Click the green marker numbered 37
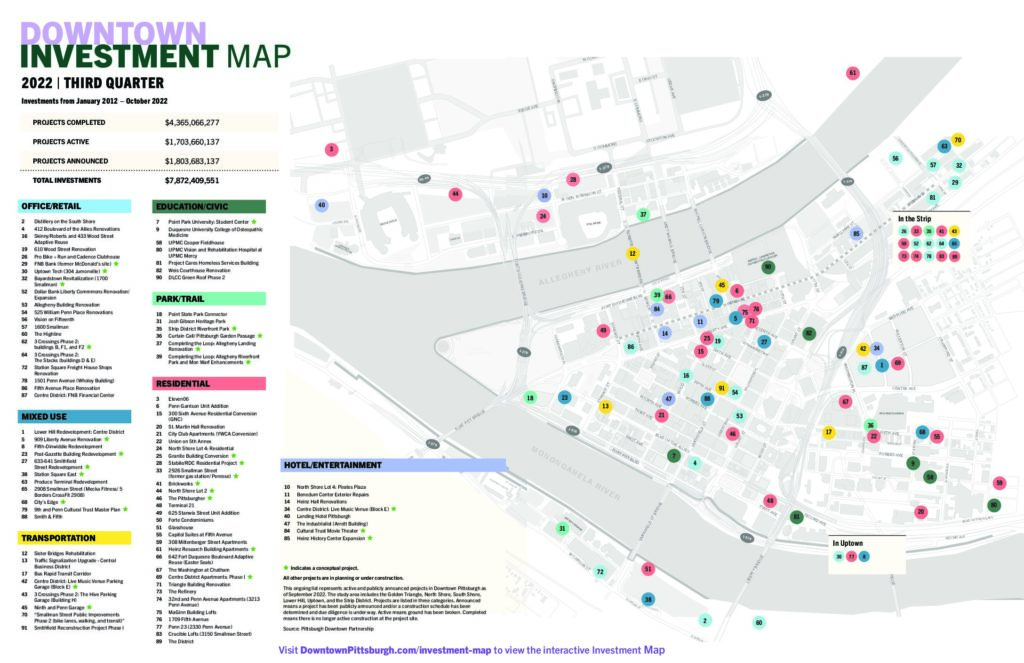 coord(643,214)
